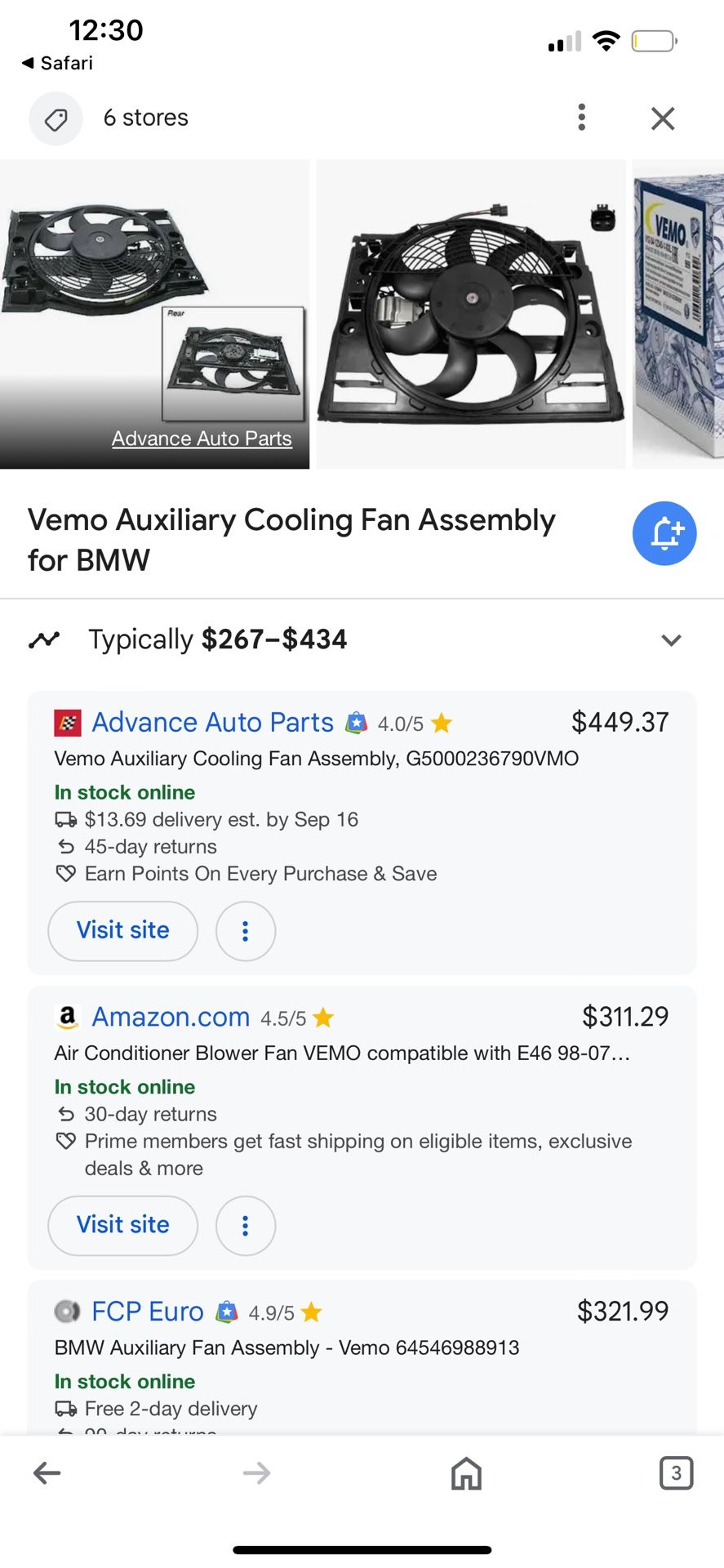Go back using the browser back arrow
This screenshot has height=1568, width=724.
coord(47,1473)
